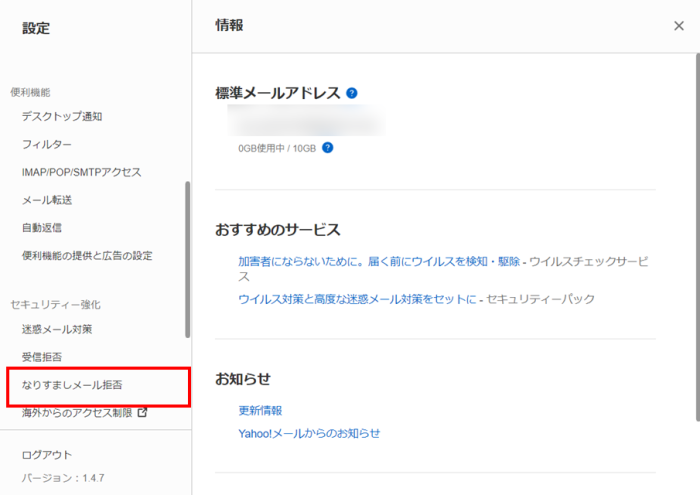
Task: Click the sidebar vertical scrollbar
Action: (187, 260)
